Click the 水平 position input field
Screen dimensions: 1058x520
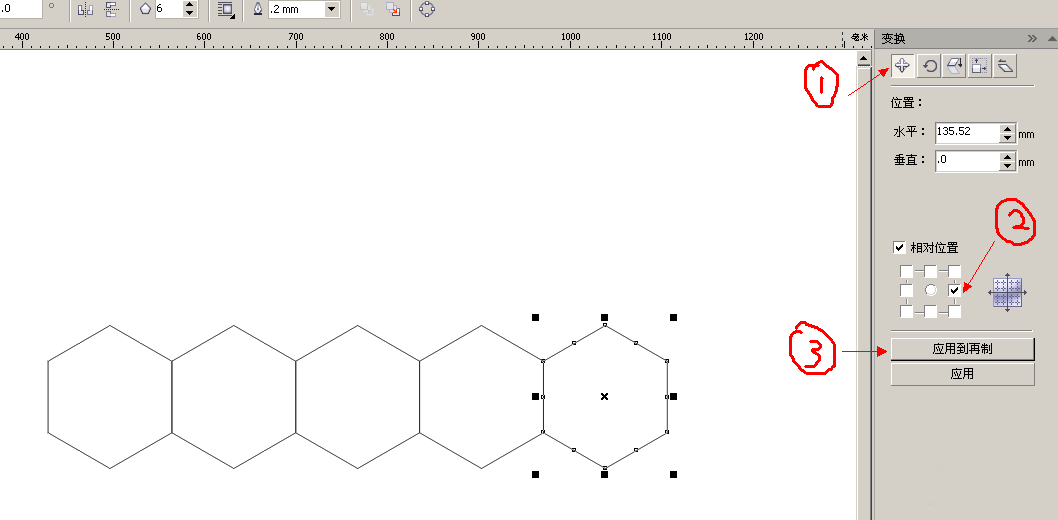(x=967, y=133)
